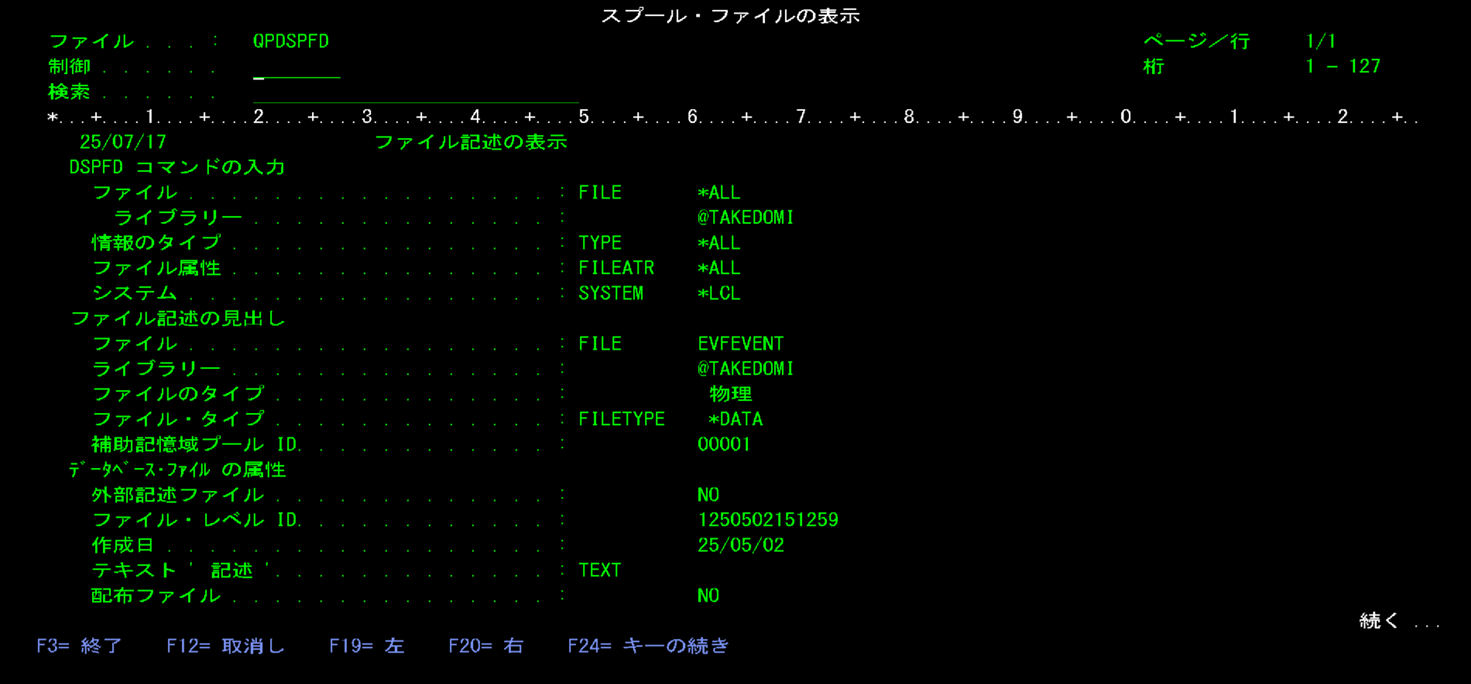Click the creation date 25/05/02
The width and height of the screenshot is (1471, 684).
[741, 545]
